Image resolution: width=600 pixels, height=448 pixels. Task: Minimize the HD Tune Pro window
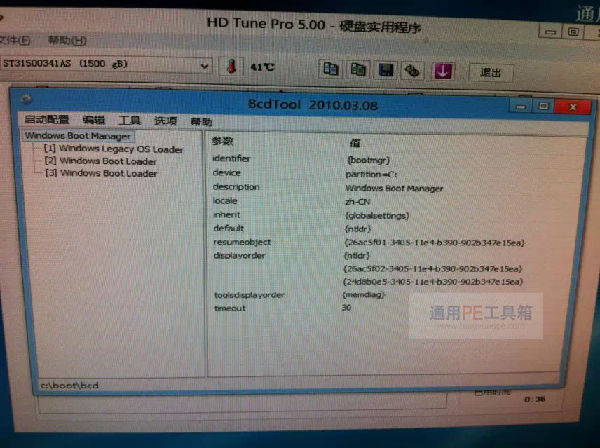(549, 32)
